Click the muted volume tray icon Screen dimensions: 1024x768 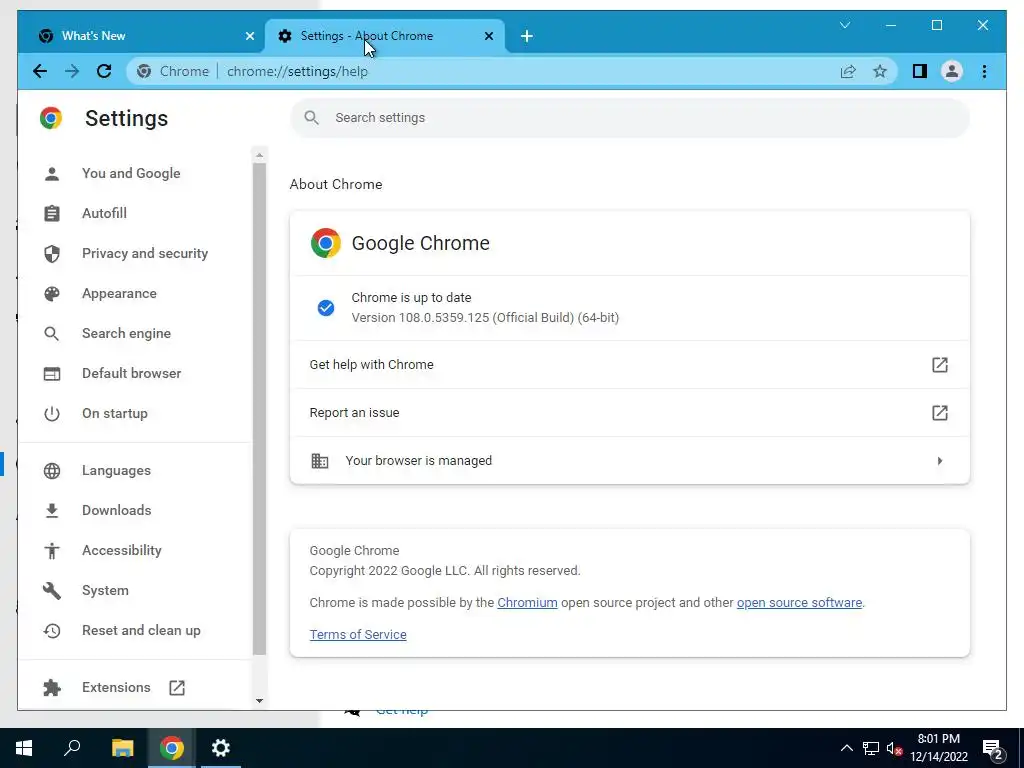(x=894, y=748)
